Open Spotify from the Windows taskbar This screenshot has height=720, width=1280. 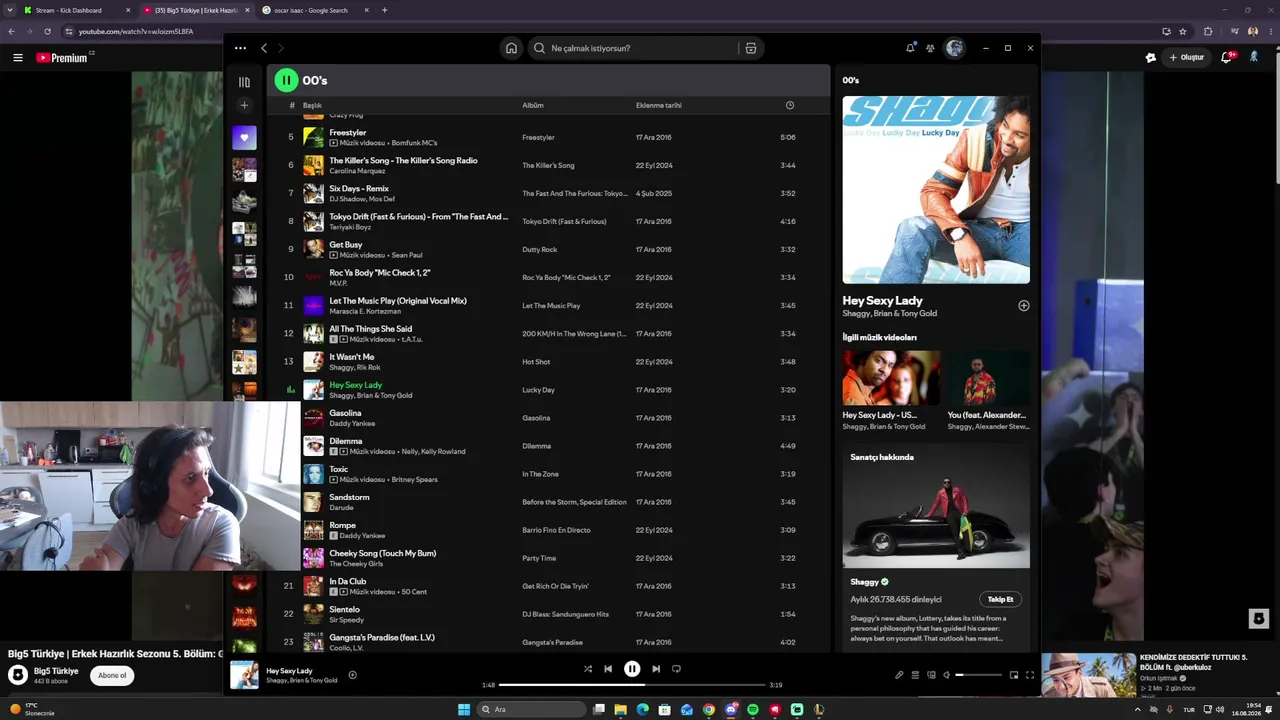point(753,709)
